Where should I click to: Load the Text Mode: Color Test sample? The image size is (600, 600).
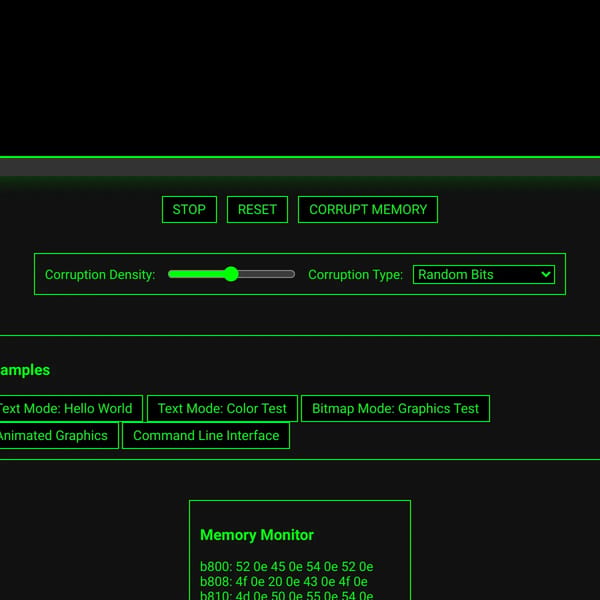tap(222, 408)
